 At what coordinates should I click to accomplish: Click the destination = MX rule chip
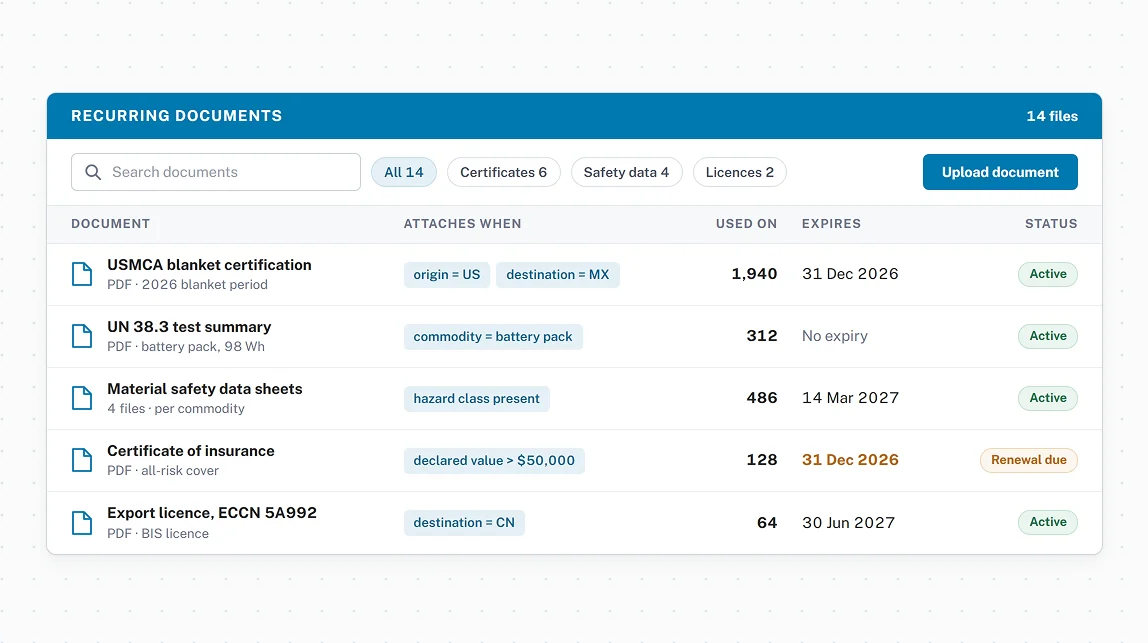point(558,275)
